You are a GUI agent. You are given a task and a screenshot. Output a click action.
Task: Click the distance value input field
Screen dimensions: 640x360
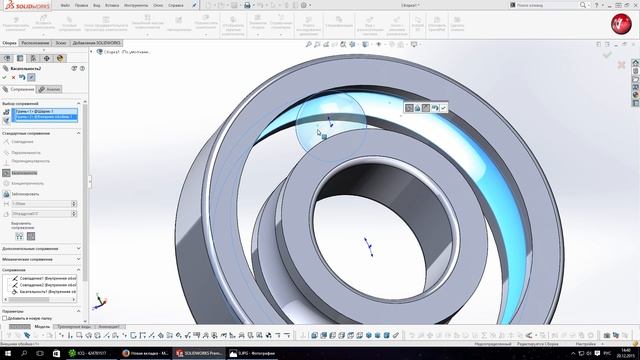point(41,203)
